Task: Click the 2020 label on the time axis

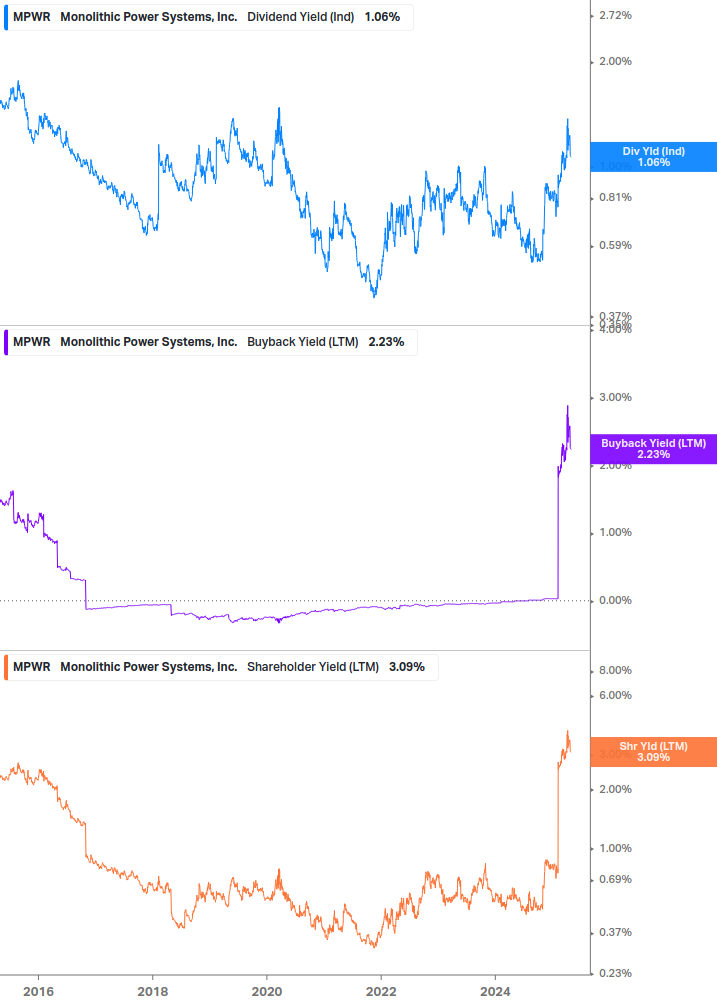Action: pyautogui.click(x=267, y=992)
